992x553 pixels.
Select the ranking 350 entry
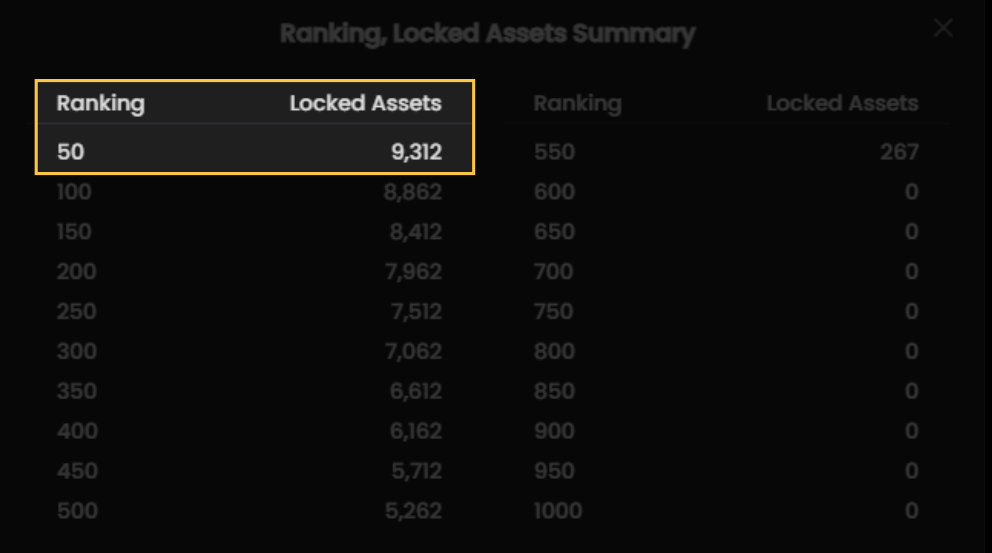pyautogui.click(x=77, y=391)
